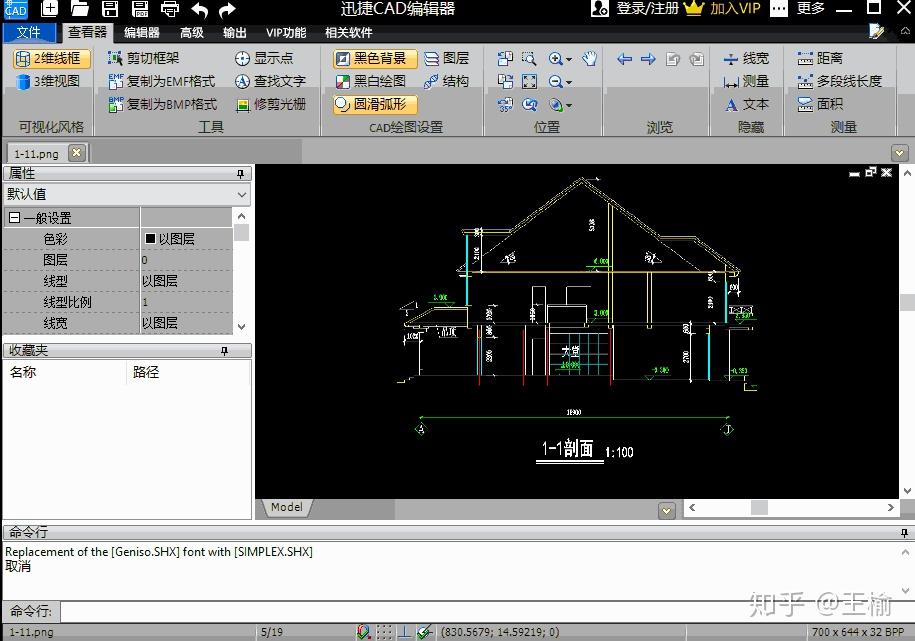Collapse the 一般设置 section
This screenshot has width=915, height=641.
[15, 218]
